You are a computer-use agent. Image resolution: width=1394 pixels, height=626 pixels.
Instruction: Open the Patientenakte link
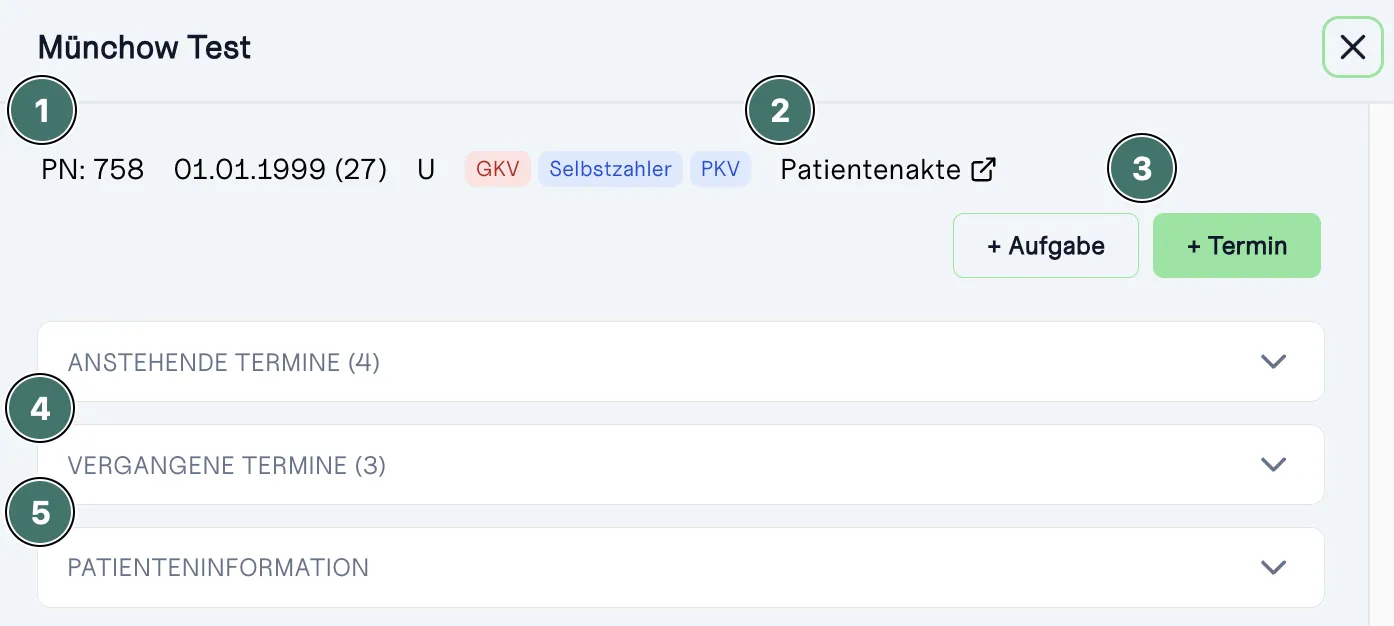(x=888, y=169)
